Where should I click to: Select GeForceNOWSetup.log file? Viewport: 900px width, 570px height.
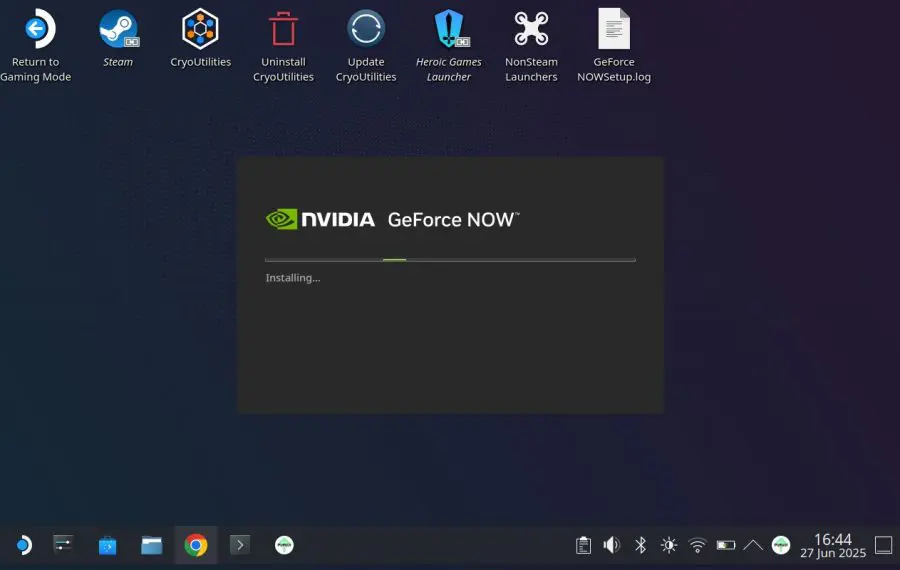tap(614, 46)
